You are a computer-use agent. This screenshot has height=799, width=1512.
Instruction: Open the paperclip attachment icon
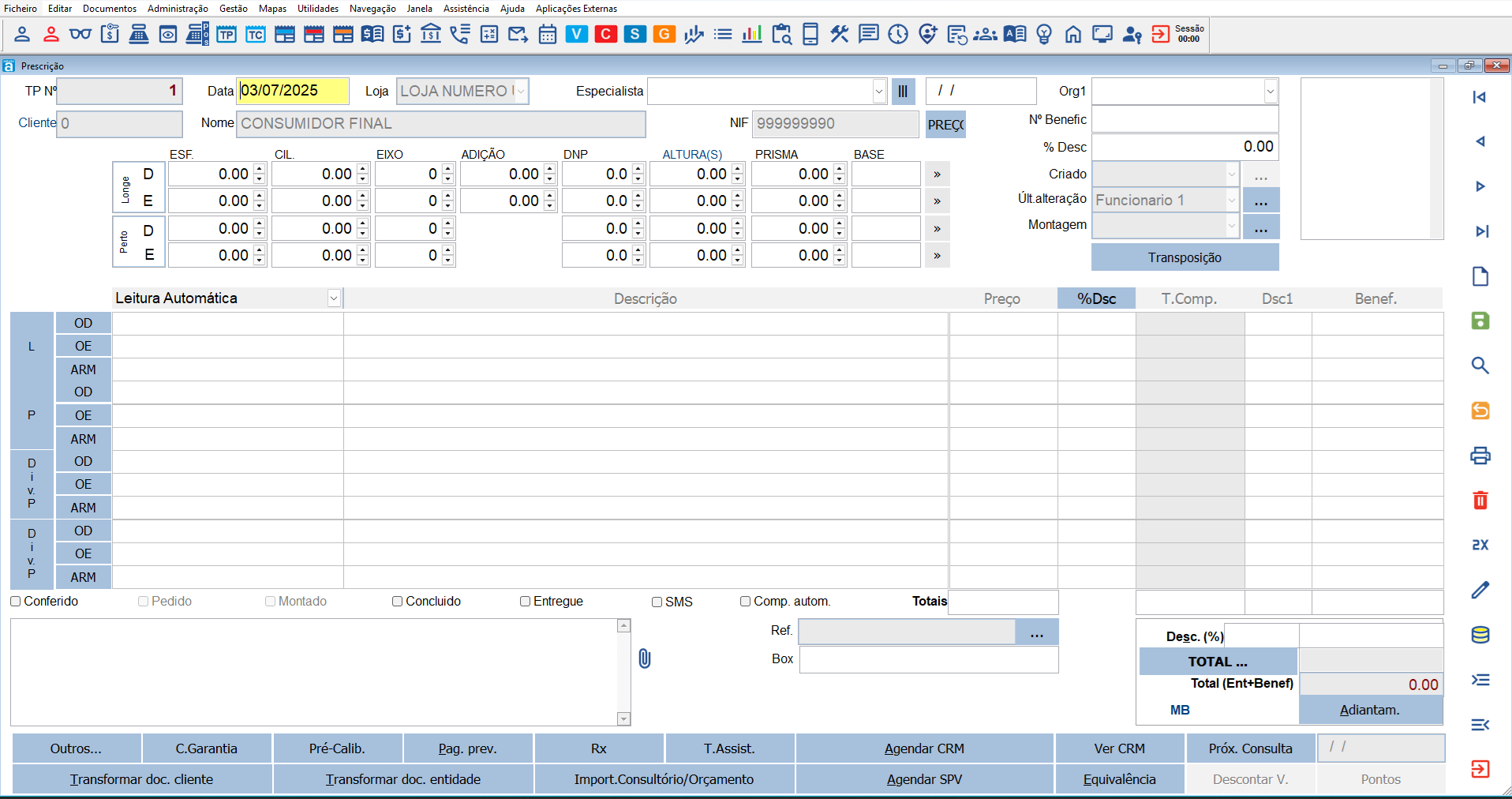tap(645, 658)
